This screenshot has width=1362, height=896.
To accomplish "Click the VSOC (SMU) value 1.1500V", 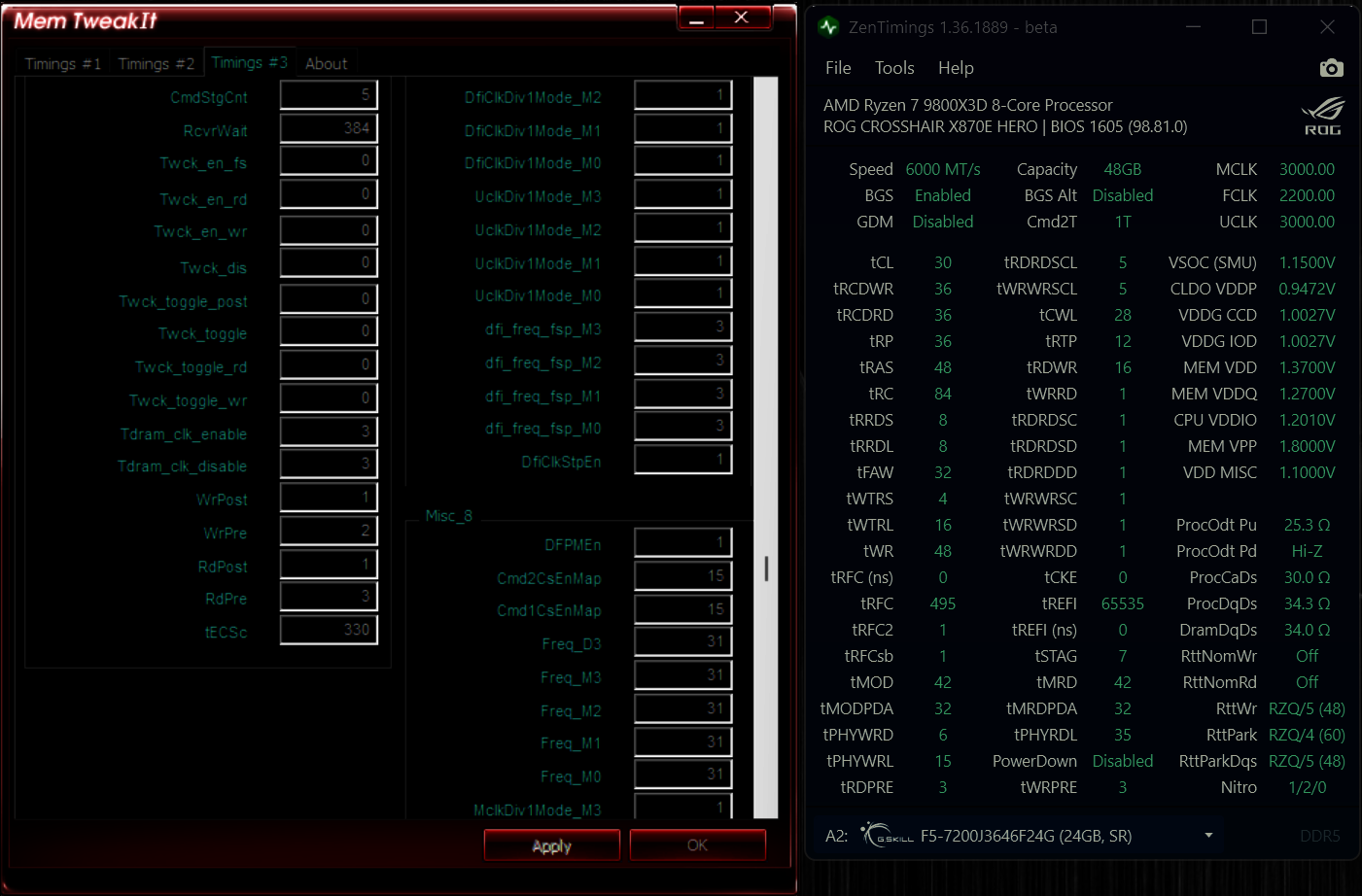I will (x=1307, y=262).
